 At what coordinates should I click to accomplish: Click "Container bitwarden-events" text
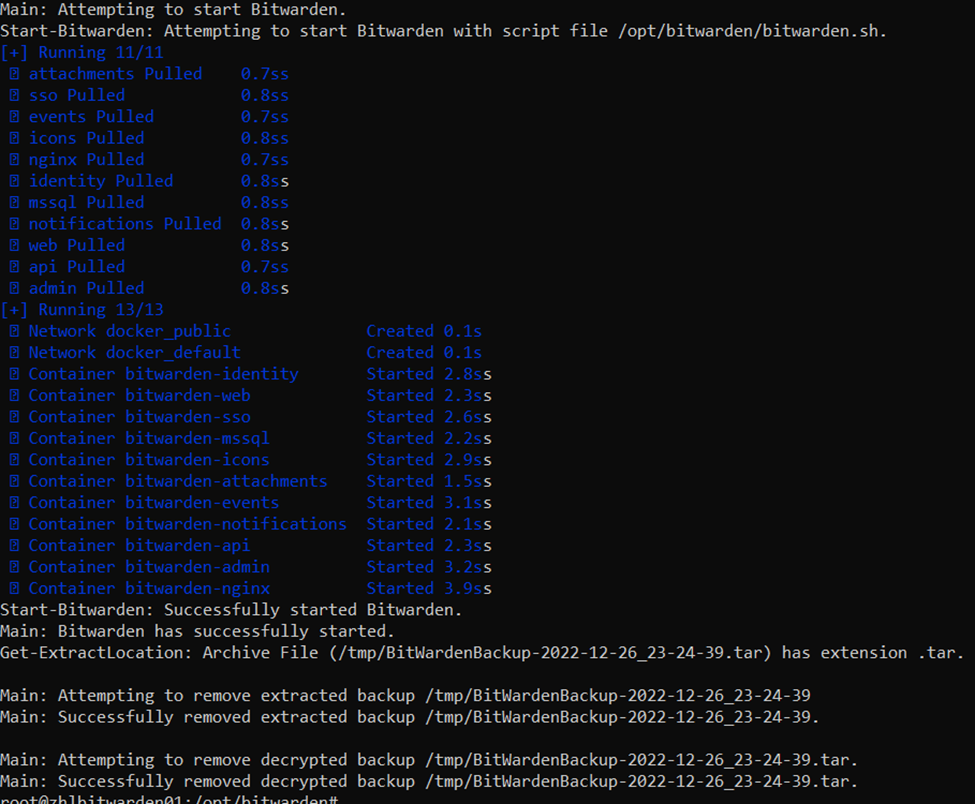[154, 503]
